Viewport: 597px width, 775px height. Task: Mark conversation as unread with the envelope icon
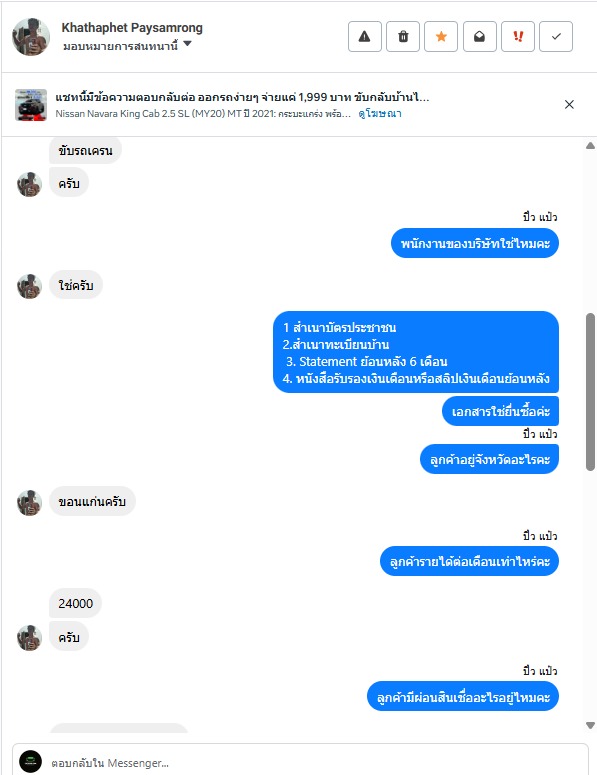pyautogui.click(x=479, y=37)
